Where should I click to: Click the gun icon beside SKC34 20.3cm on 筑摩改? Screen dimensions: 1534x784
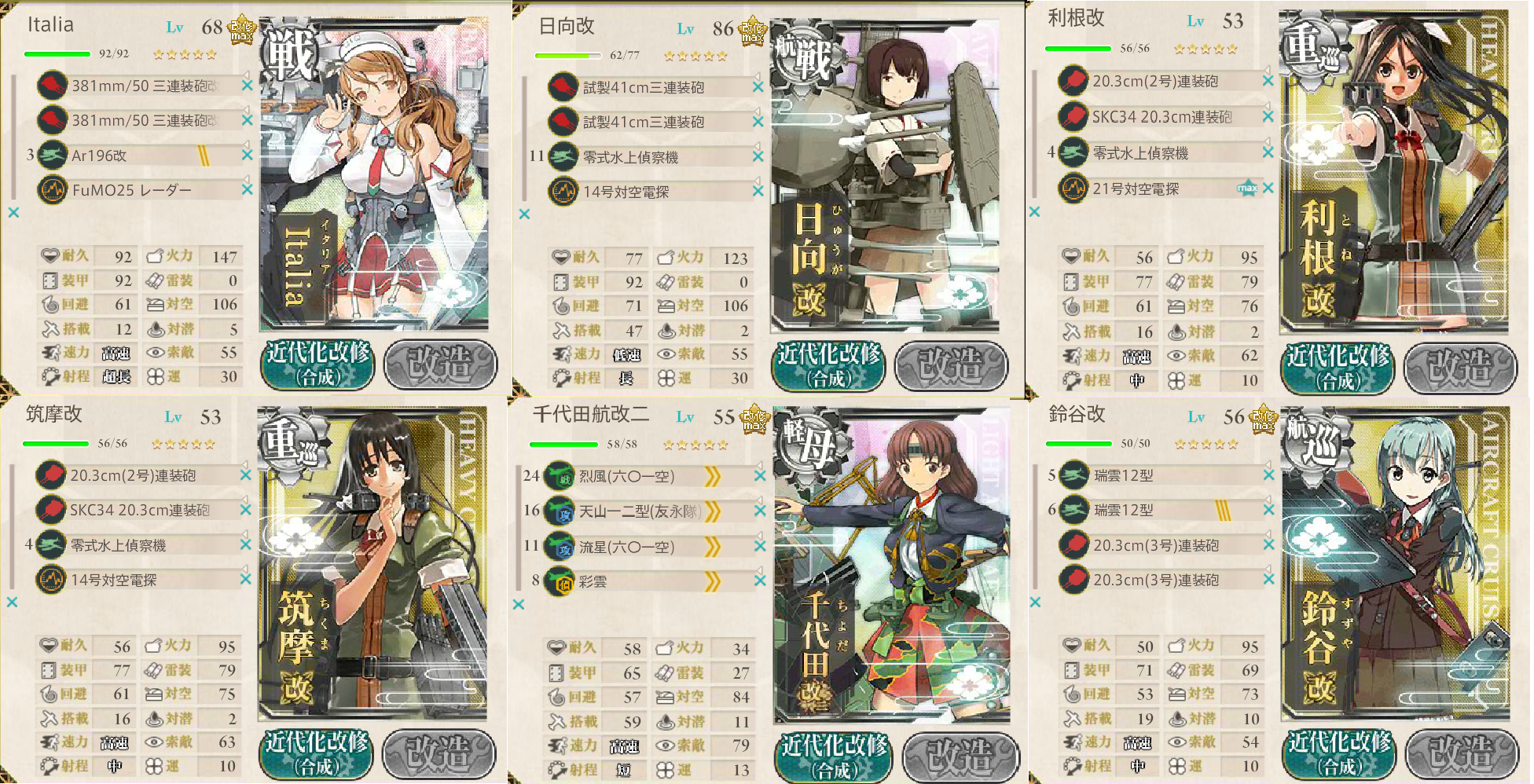[51, 510]
